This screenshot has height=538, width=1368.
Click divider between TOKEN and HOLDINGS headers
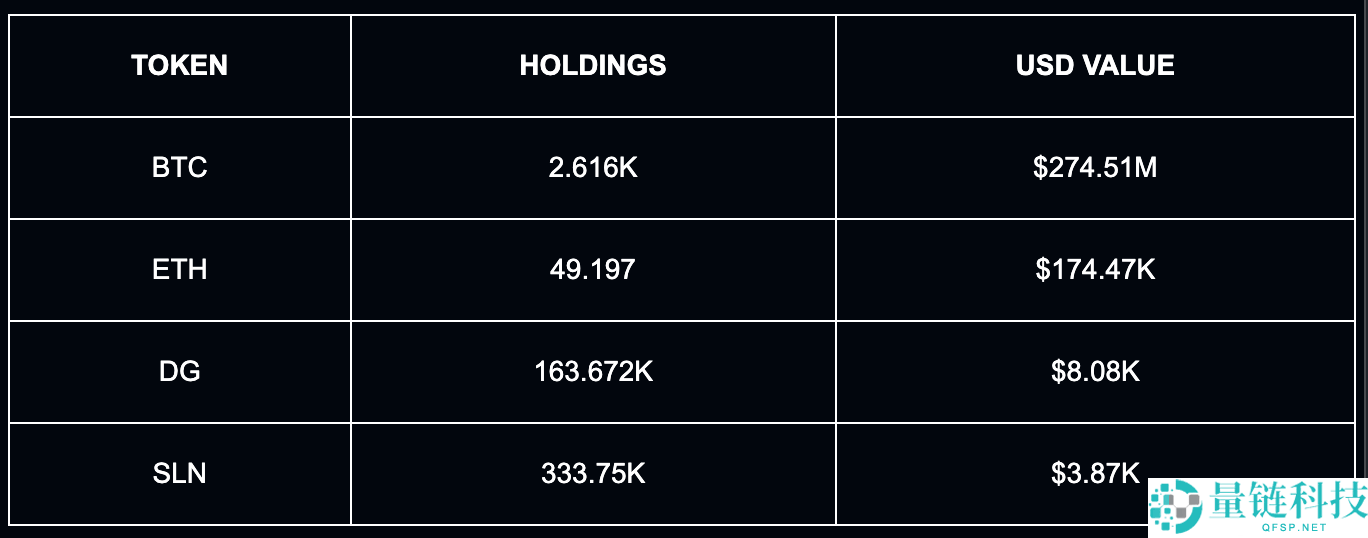(351, 66)
